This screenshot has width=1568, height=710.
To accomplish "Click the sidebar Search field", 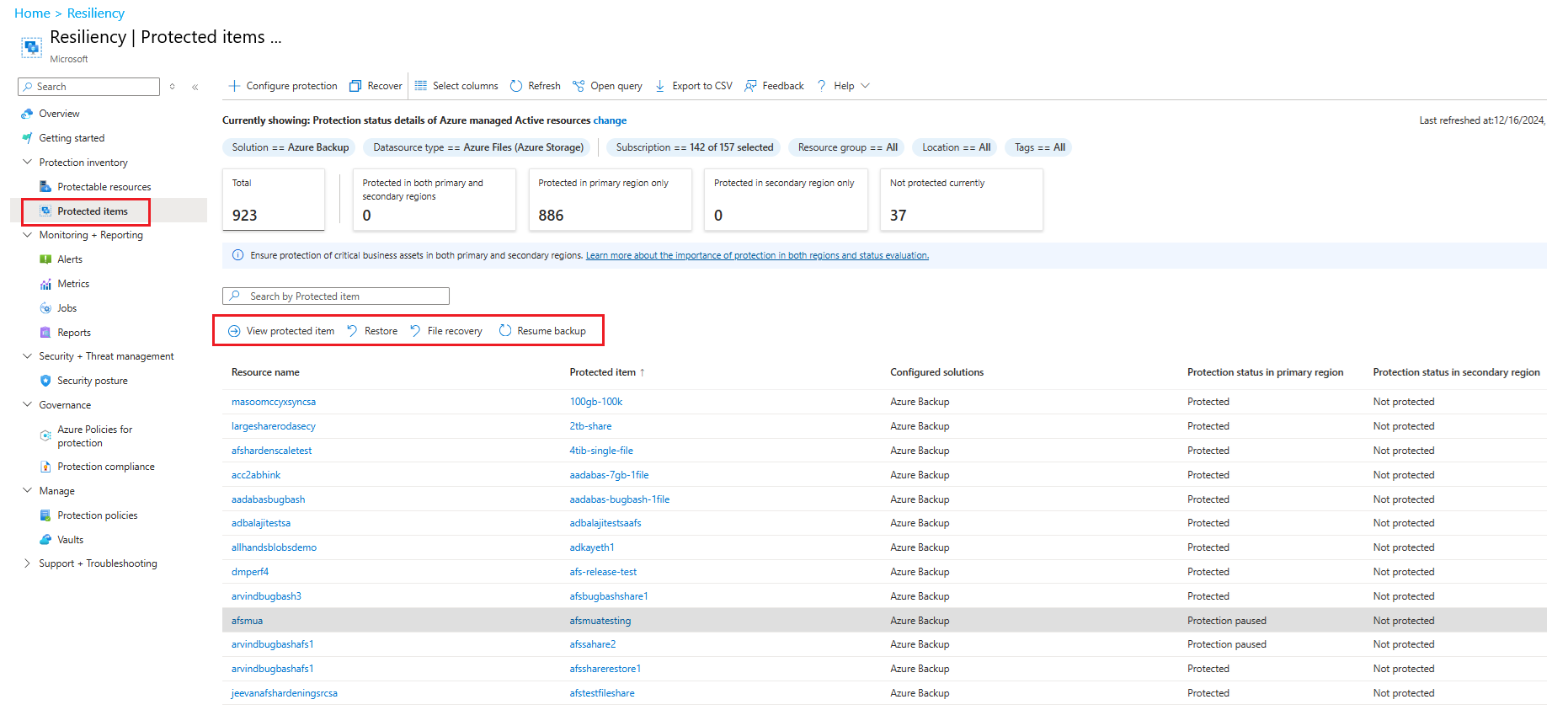I will click(x=88, y=87).
